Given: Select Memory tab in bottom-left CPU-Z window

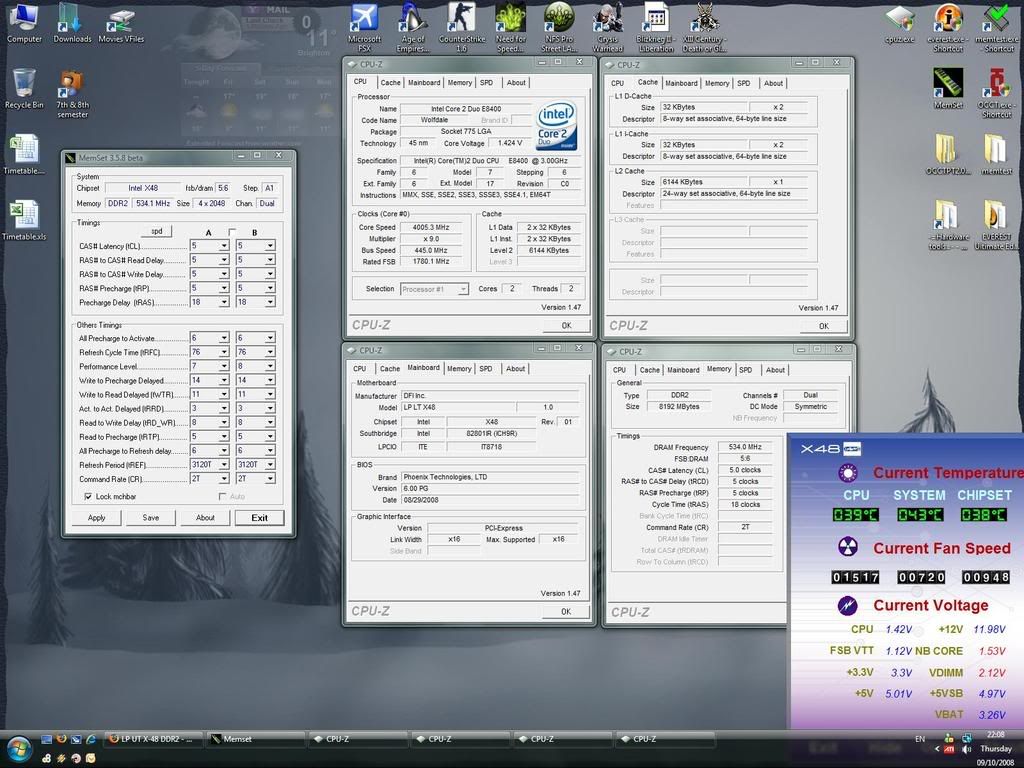Looking at the screenshot, I should tap(459, 369).
